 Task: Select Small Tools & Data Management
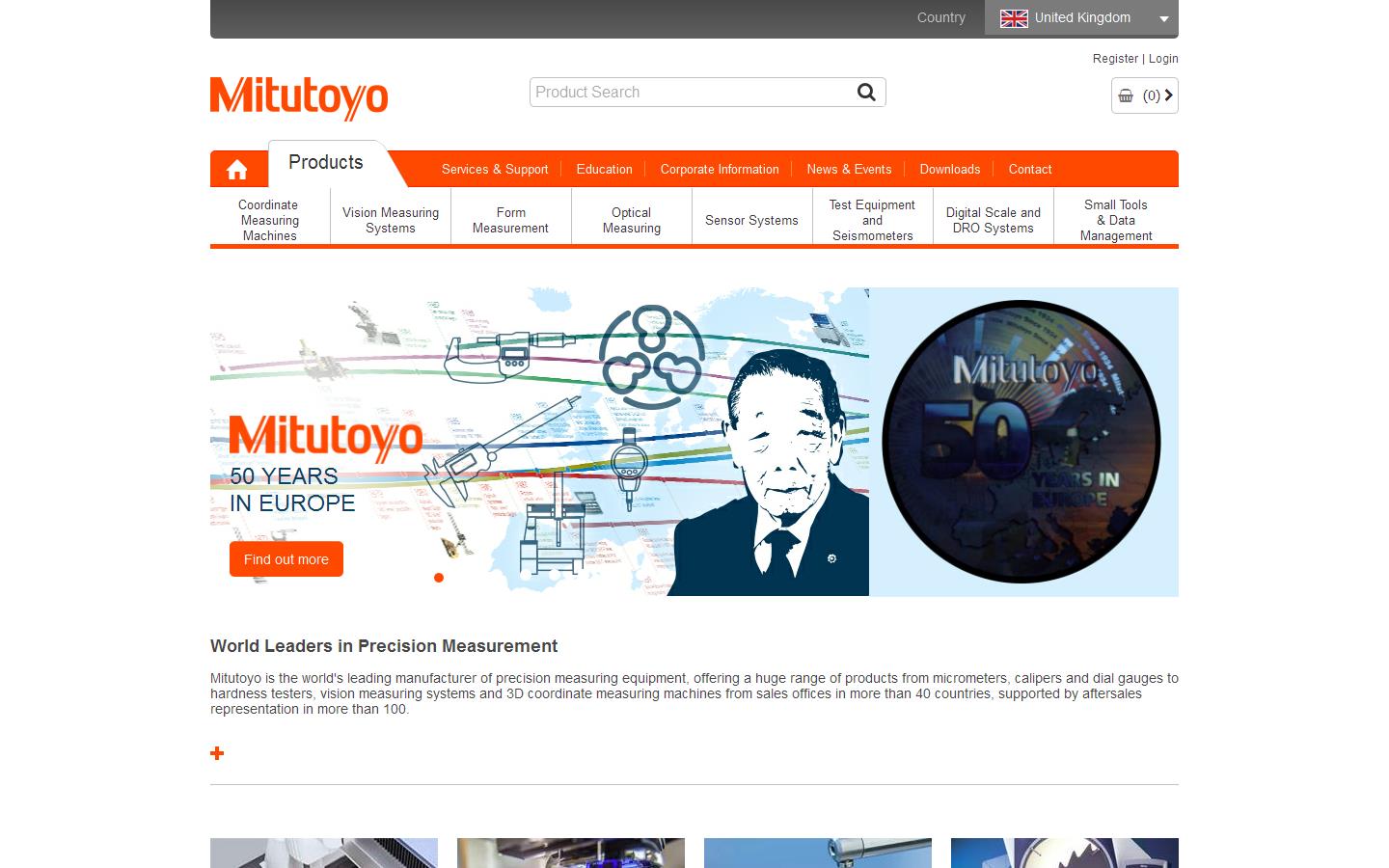pos(1116,220)
